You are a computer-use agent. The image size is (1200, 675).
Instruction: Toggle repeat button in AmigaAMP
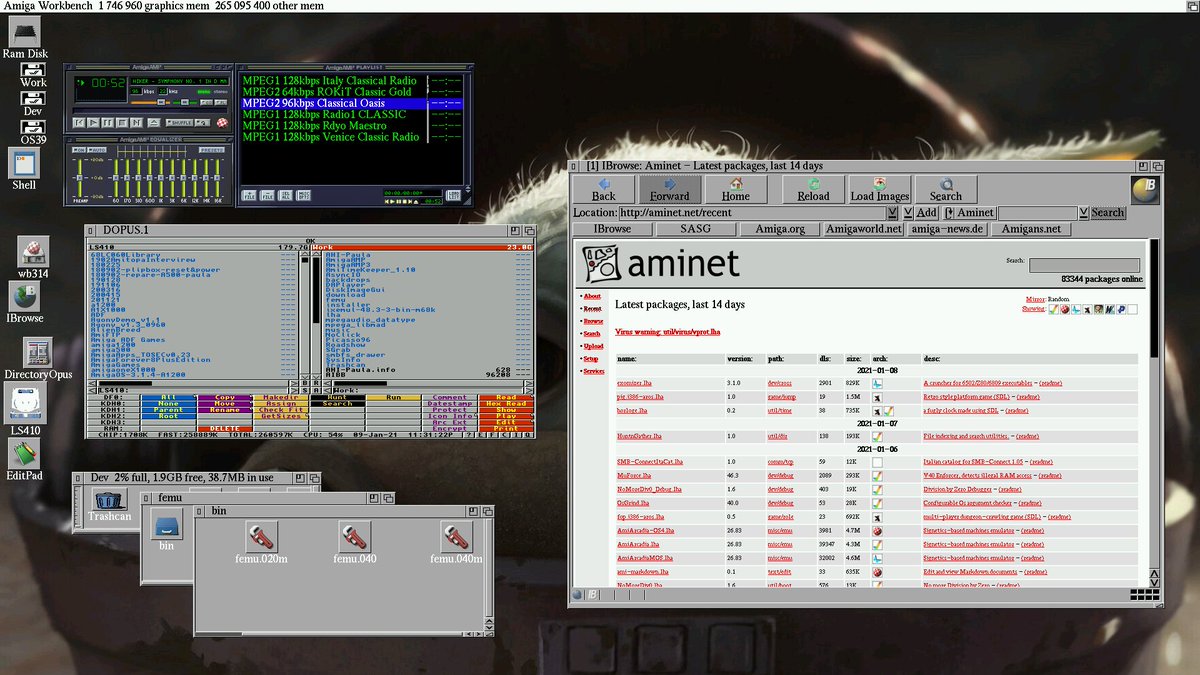202,123
